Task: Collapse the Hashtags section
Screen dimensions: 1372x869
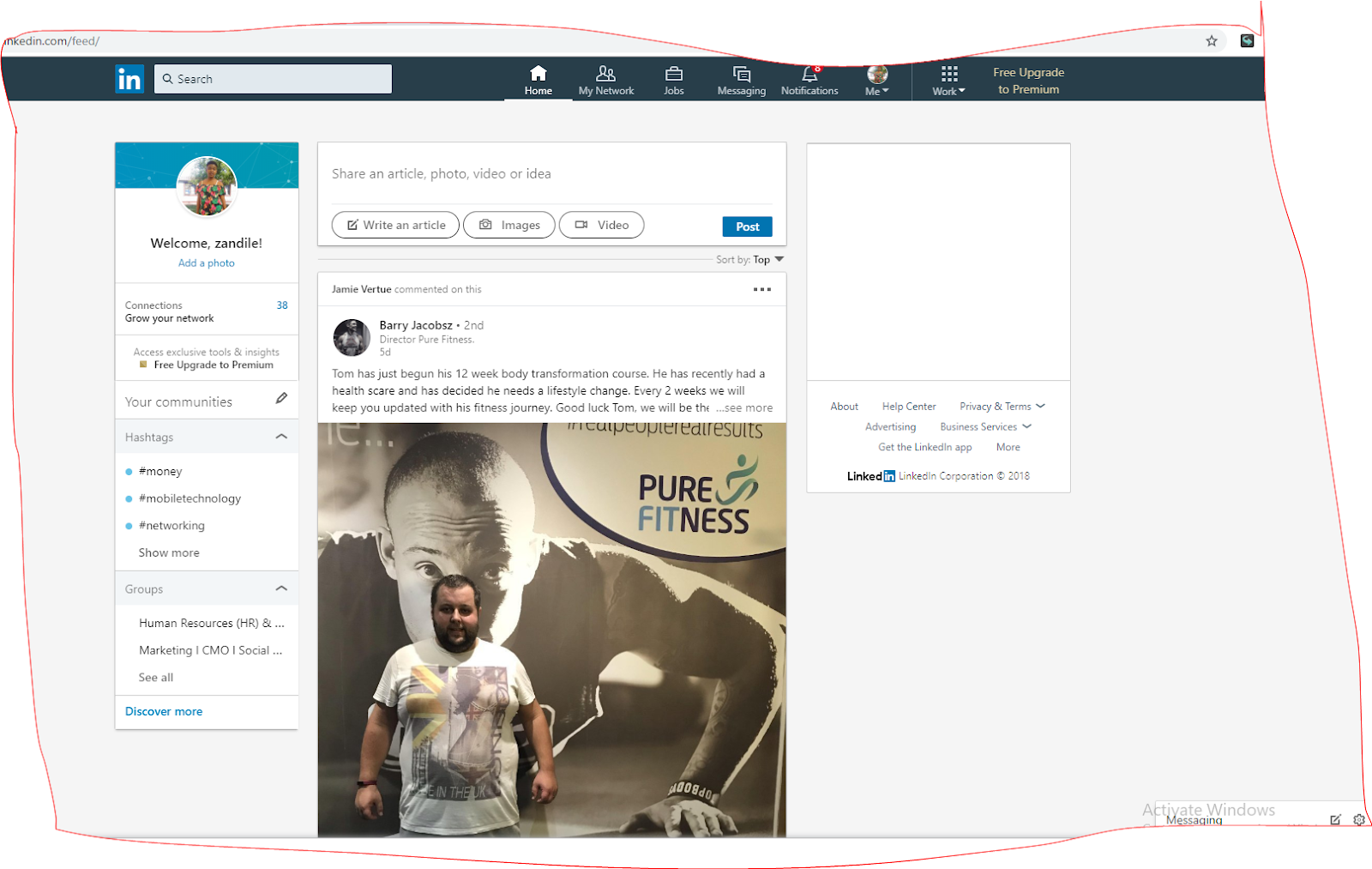Action: pos(281,437)
